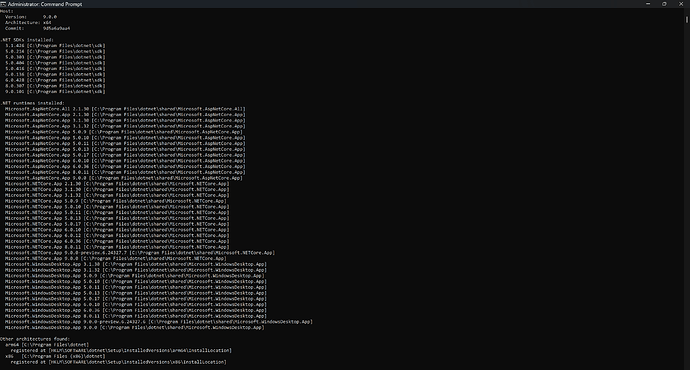Close the Administrator Command Prompt window
The width and height of the screenshot is (690, 370).
(x=681, y=4)
